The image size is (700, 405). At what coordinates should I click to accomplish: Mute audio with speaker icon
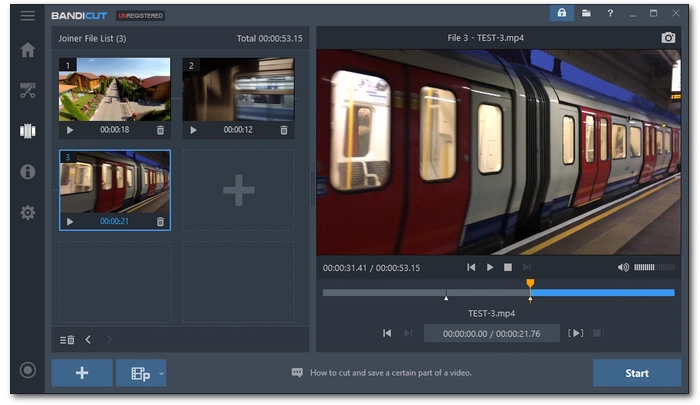coord(623,267)
